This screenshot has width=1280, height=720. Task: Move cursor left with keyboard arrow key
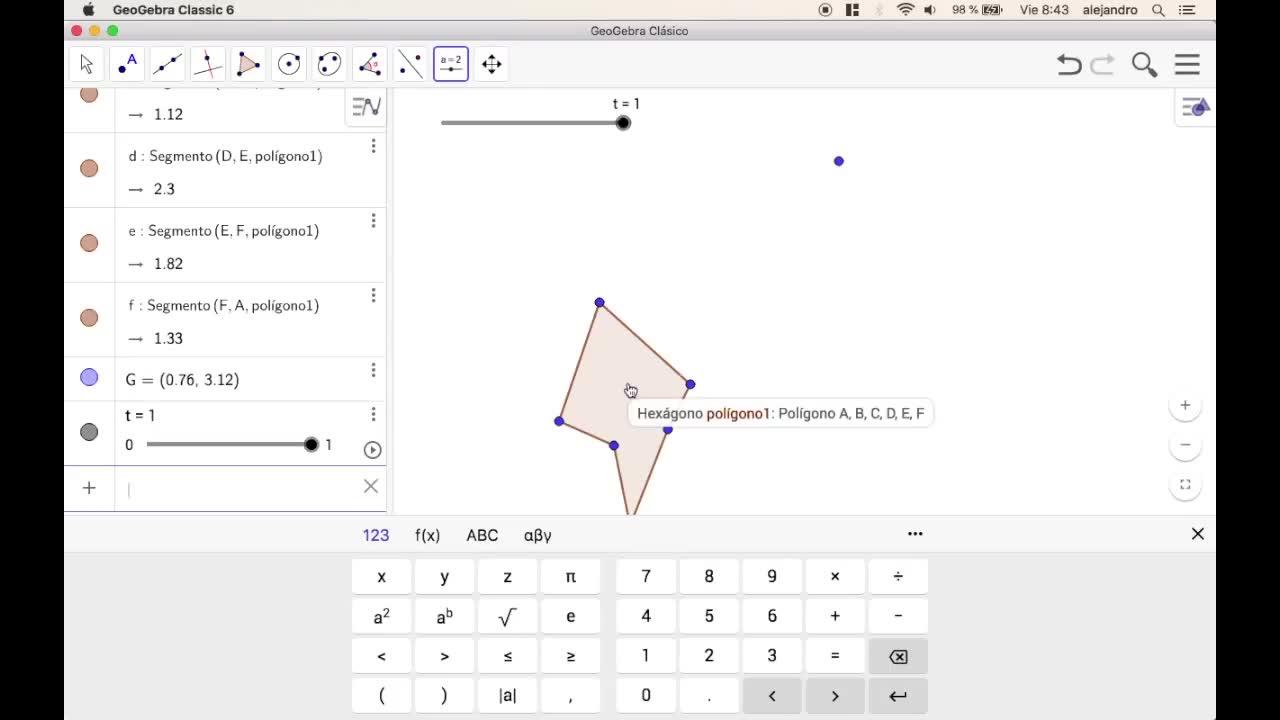pyautogui.click(x=771, y=696)
